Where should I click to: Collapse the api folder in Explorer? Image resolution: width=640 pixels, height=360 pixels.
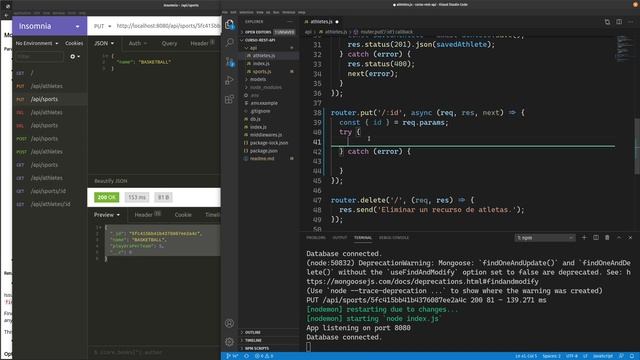tap(268, 48)
